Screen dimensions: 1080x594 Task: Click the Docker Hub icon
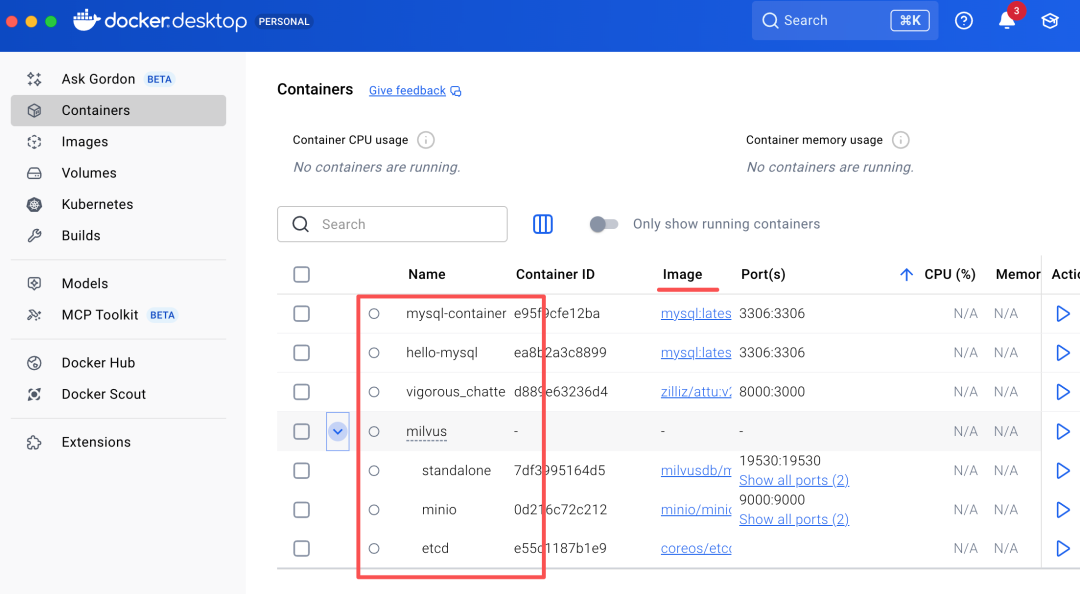coord(34,363)
